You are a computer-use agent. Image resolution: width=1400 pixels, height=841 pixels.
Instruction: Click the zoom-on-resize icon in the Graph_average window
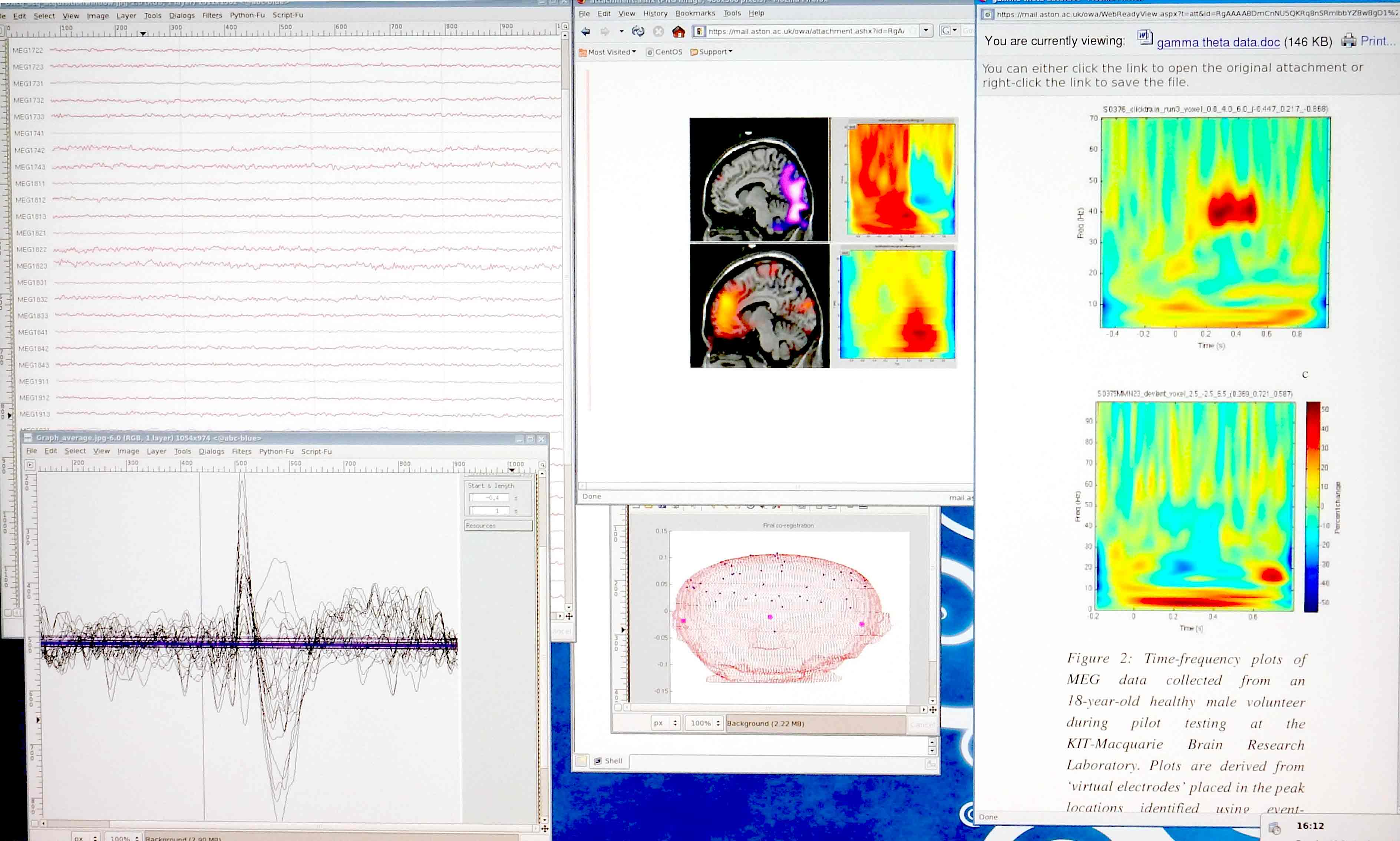[x=542, y=464]
